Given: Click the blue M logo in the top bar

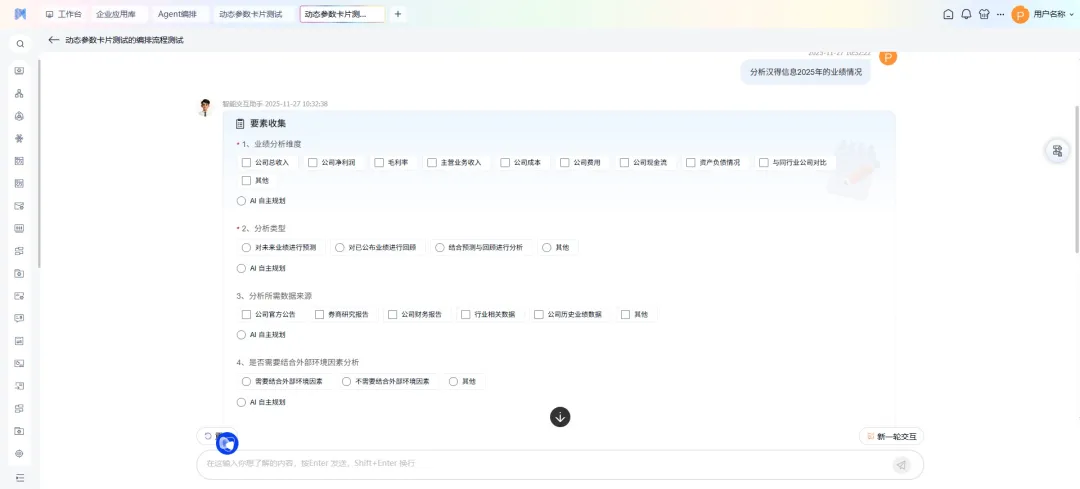Looking at the screenshot, I should pos(20,14).
